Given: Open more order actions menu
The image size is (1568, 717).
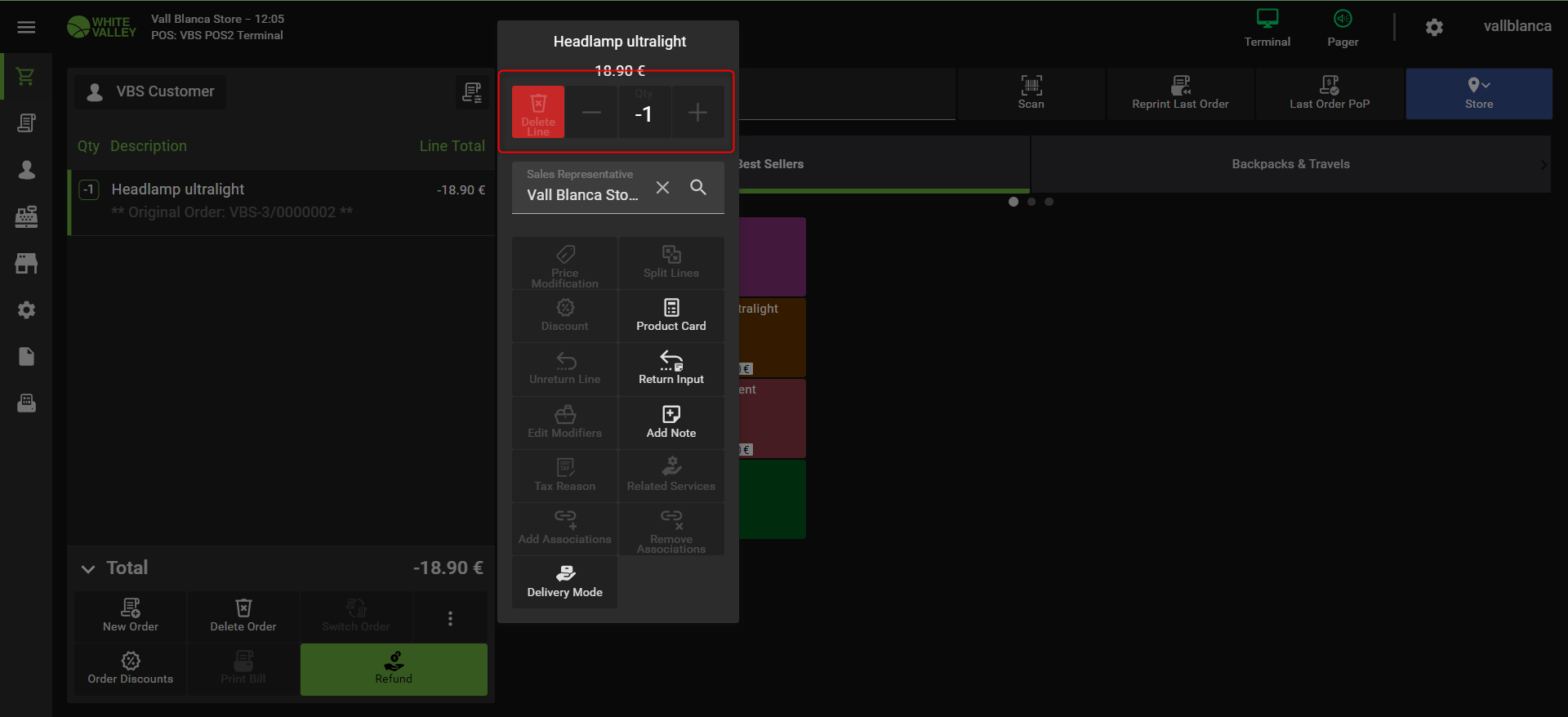Looking at the screenshot, I should coord(450,618).
